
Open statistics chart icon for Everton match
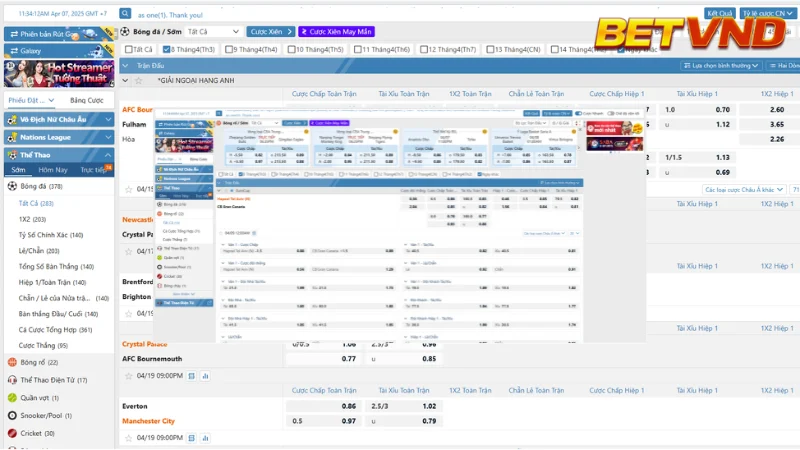[203, 437]
